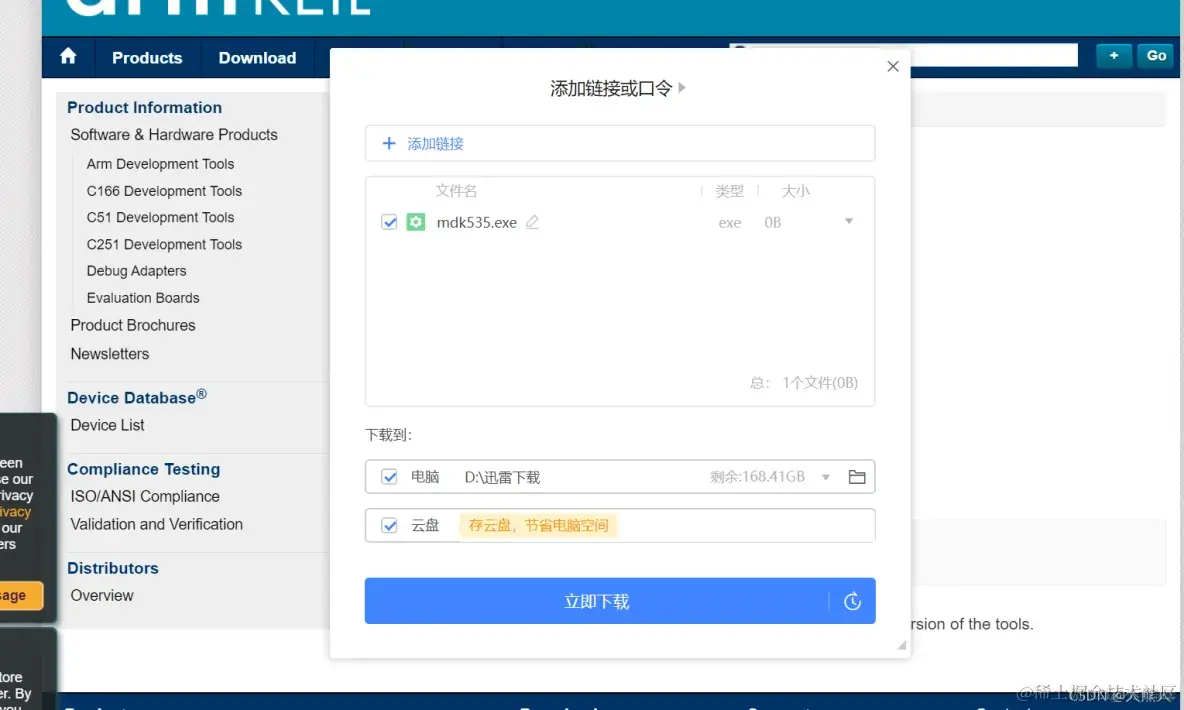1184x710 pixels.
Task: Click the blue + icon beside the Go button
Action: click(1113, 56)
